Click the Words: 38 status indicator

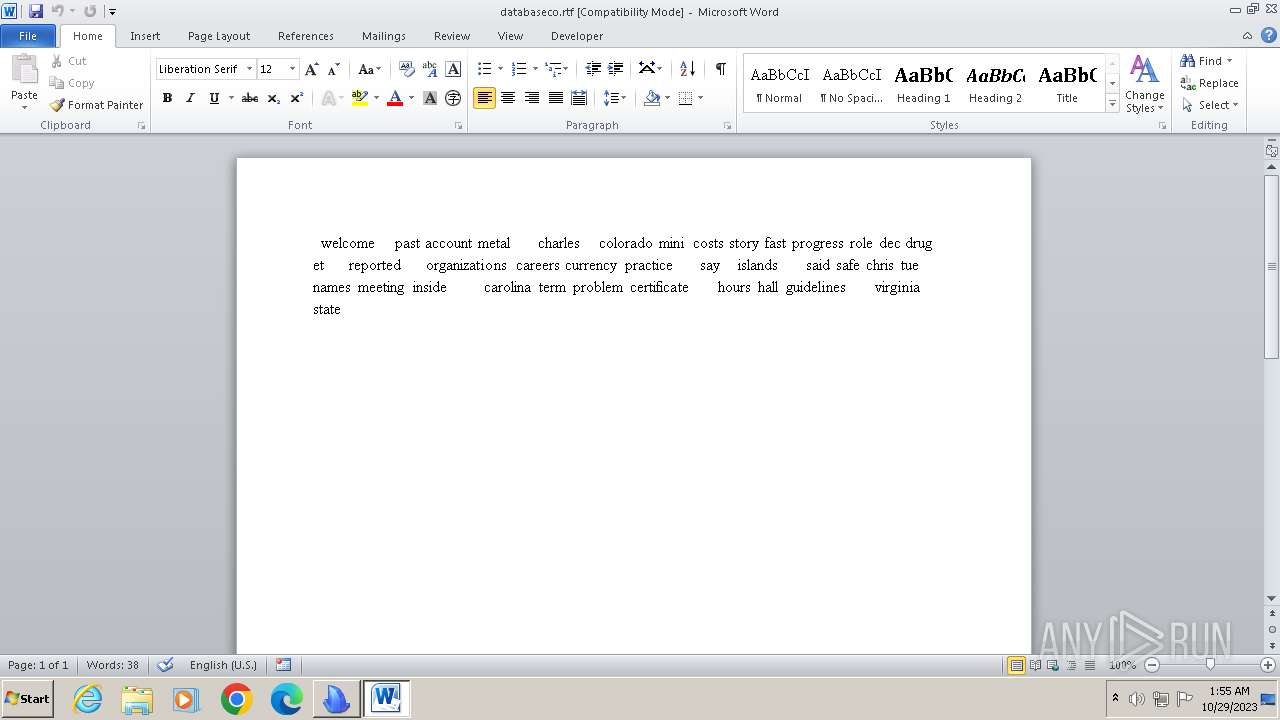[113, 665]
